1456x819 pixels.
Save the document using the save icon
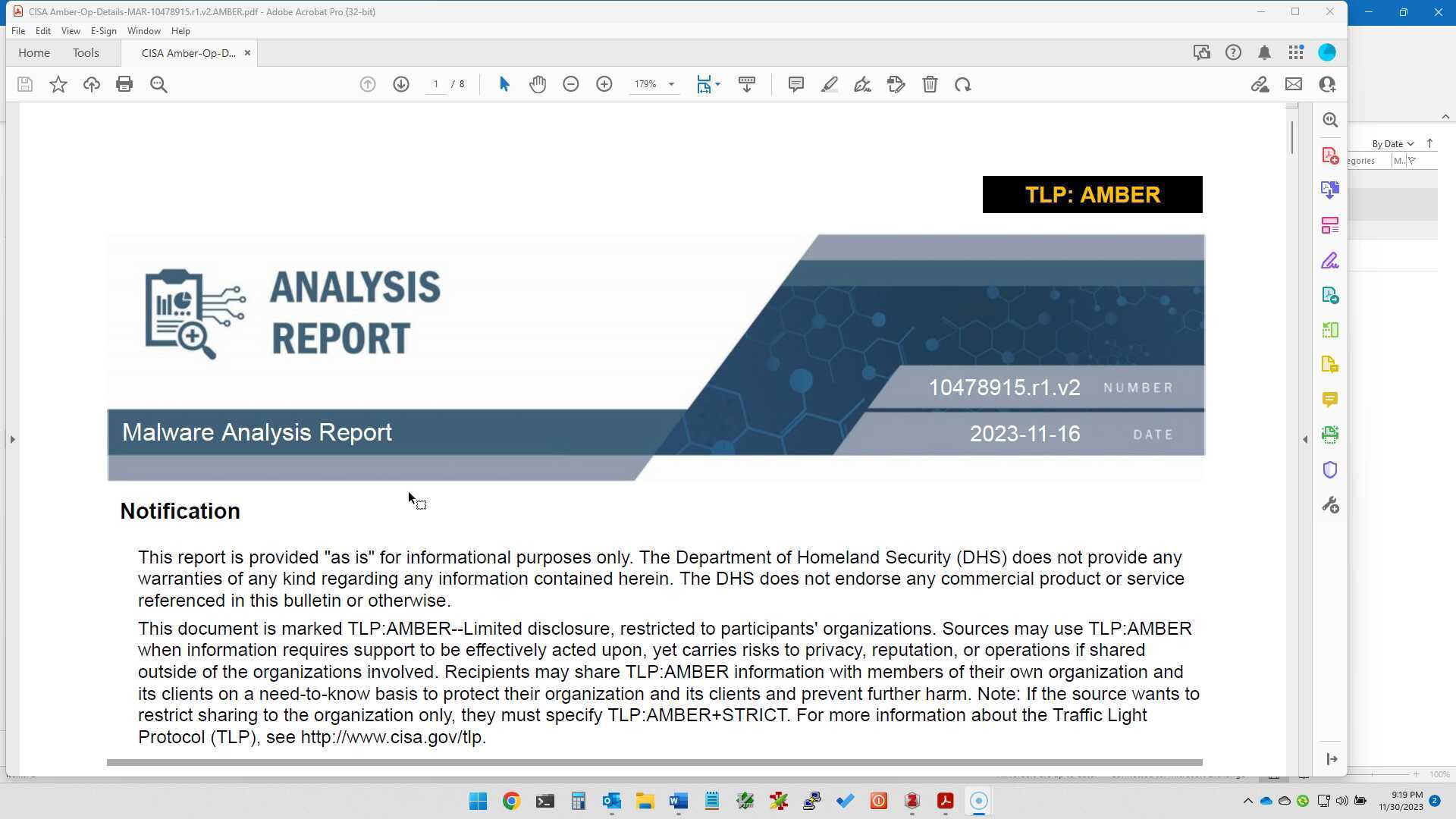tap(24, 84)
